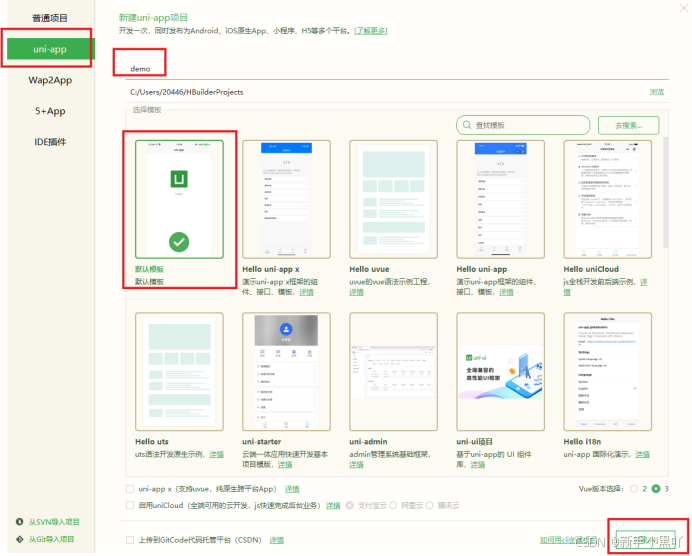Open 详情 link beside 启用uniCloud checkbox
Screen dimensions: 692x556
[x=333, y=505]
